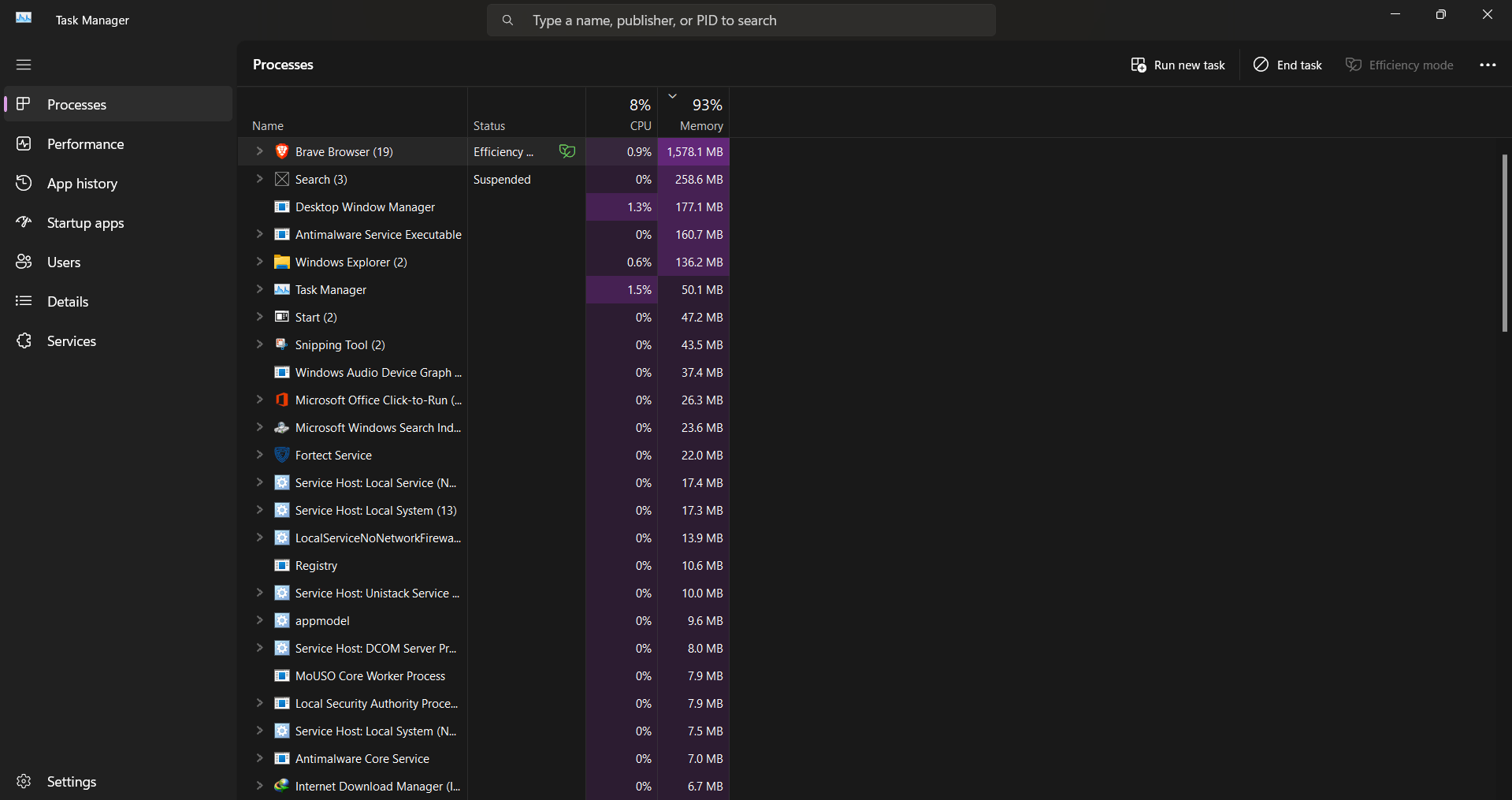
Task: Click the green efficiency leaf icon for Brave
Action: [x=567, y=151]
